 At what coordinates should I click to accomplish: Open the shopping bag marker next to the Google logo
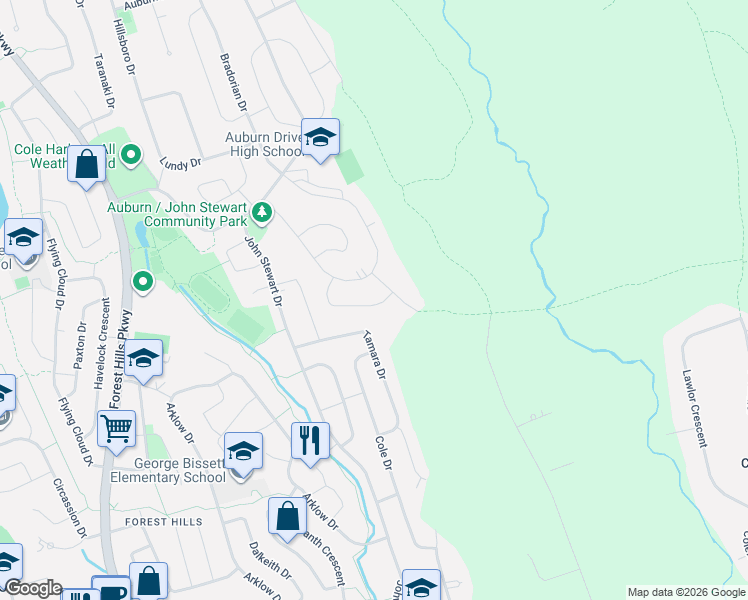point(148,581)
